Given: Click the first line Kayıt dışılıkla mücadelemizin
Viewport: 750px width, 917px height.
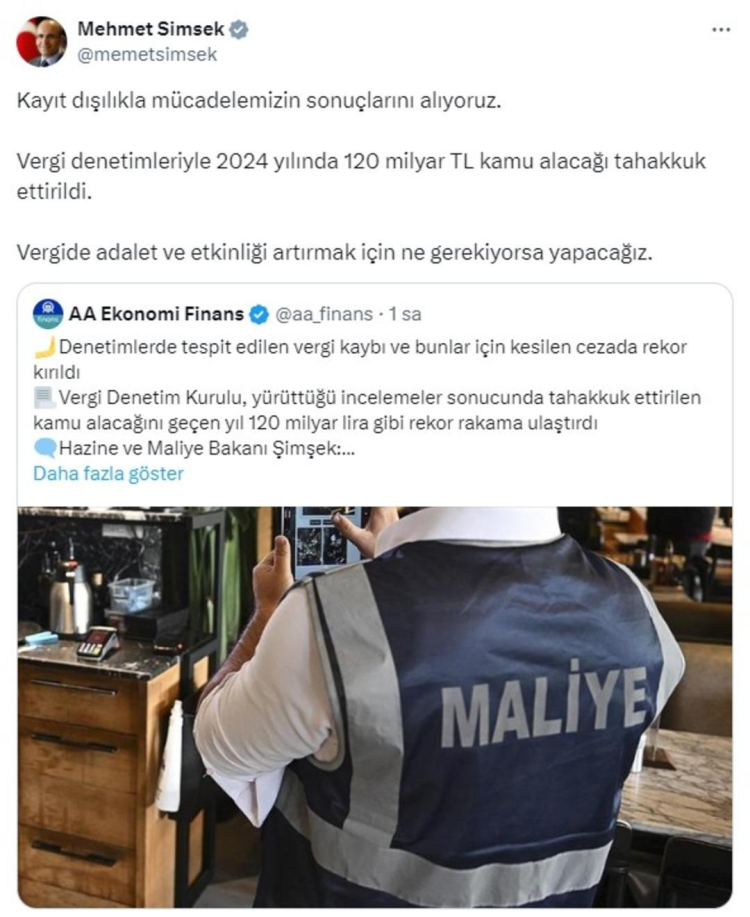Looking at the screenshot, I should [x=259, y=101].
